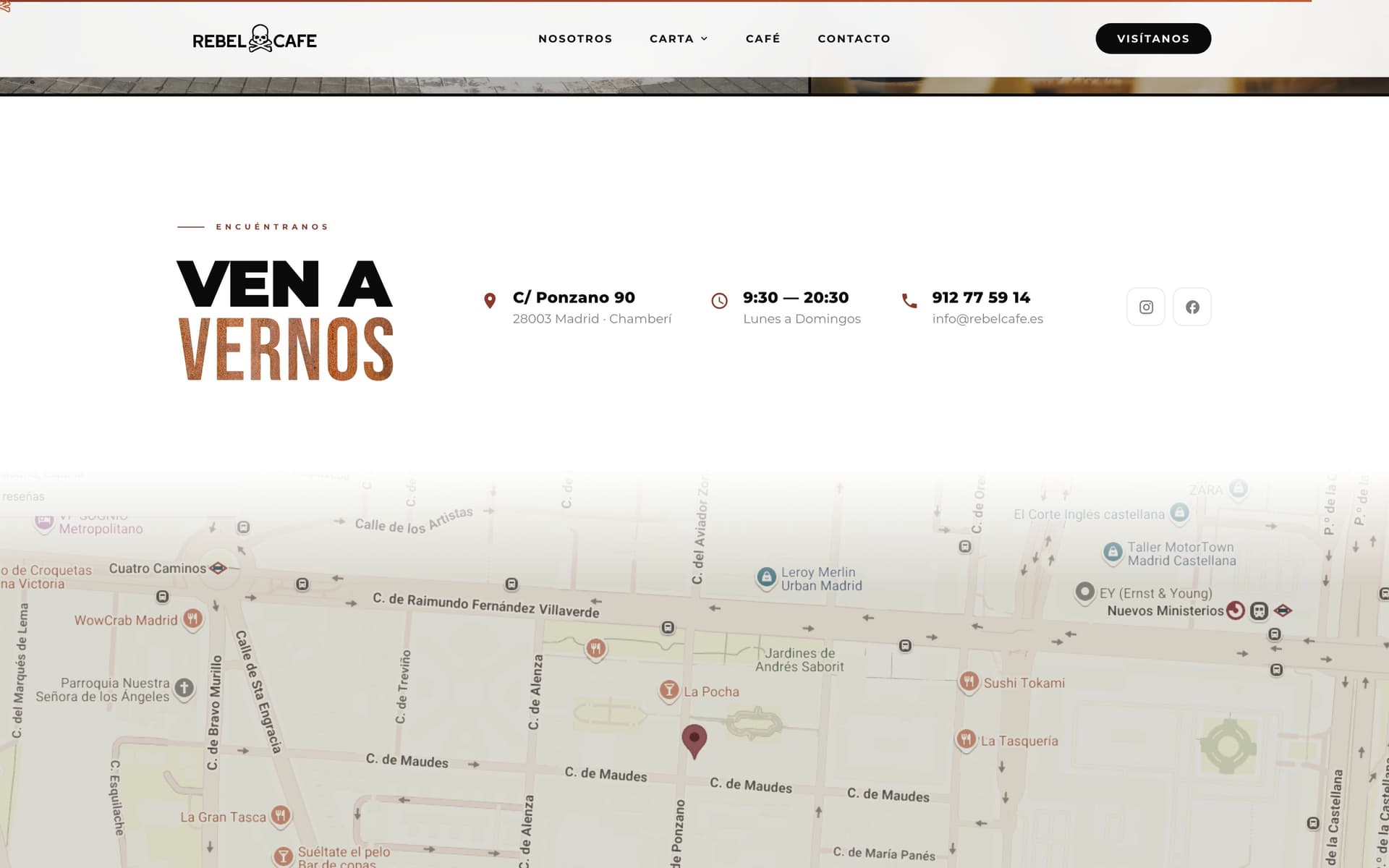
Task: Expand the Carta dropdown chevron
Action: pyautogui.click(x=704, y=39)
